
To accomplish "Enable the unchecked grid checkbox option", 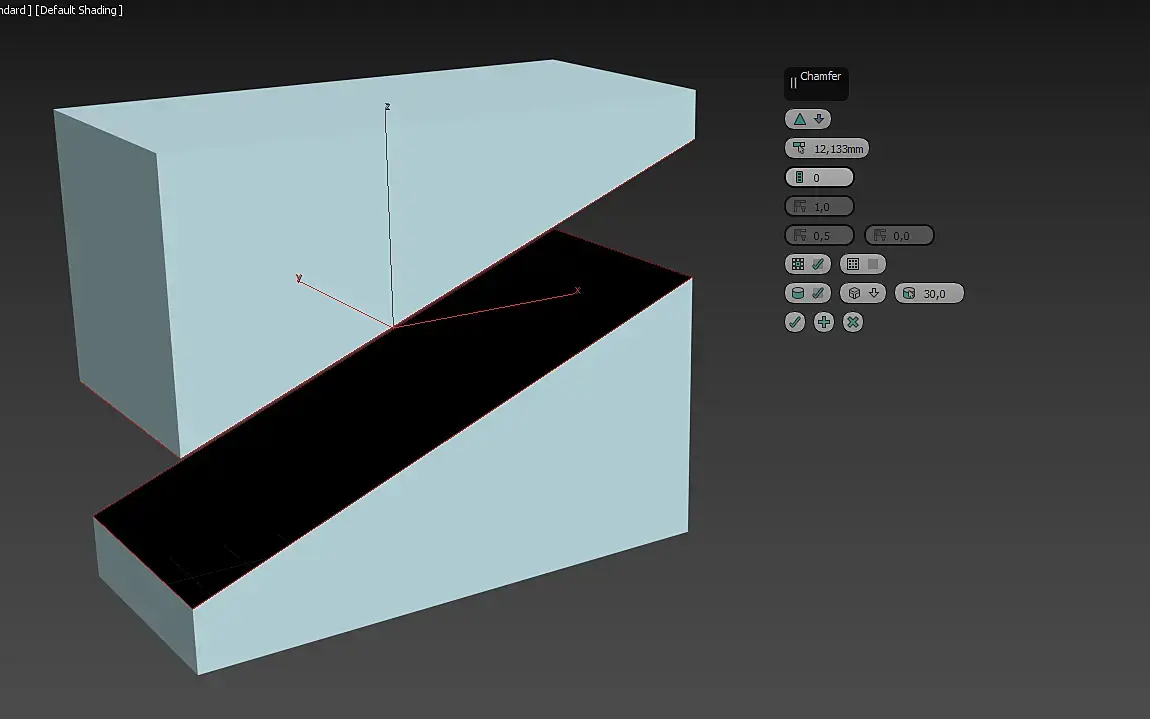I will click(x=862, y=264).
